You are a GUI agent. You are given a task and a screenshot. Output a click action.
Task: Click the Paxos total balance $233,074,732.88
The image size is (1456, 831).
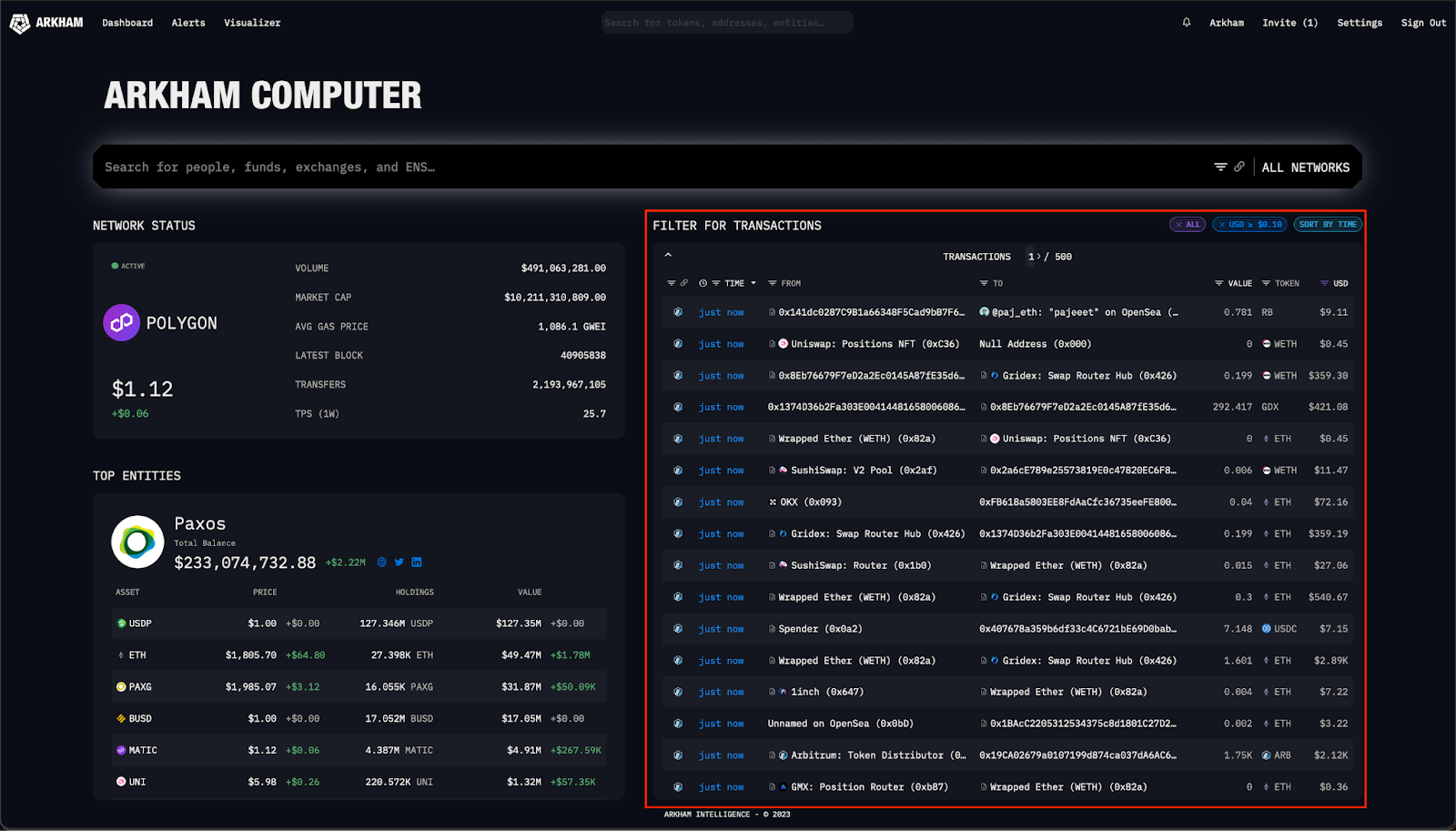(245, 562)
